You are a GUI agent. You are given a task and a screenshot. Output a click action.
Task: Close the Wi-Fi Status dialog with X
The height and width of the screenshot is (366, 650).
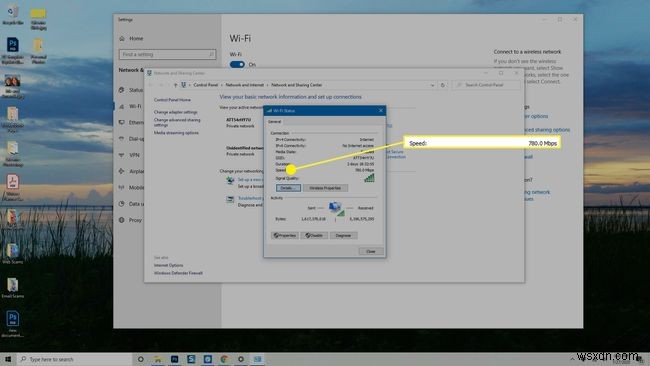pyautogui.click(x=381, y=111)
